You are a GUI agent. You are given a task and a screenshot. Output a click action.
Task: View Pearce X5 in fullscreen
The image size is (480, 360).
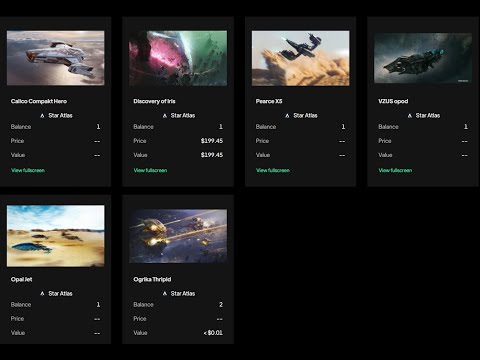[273, 170]
